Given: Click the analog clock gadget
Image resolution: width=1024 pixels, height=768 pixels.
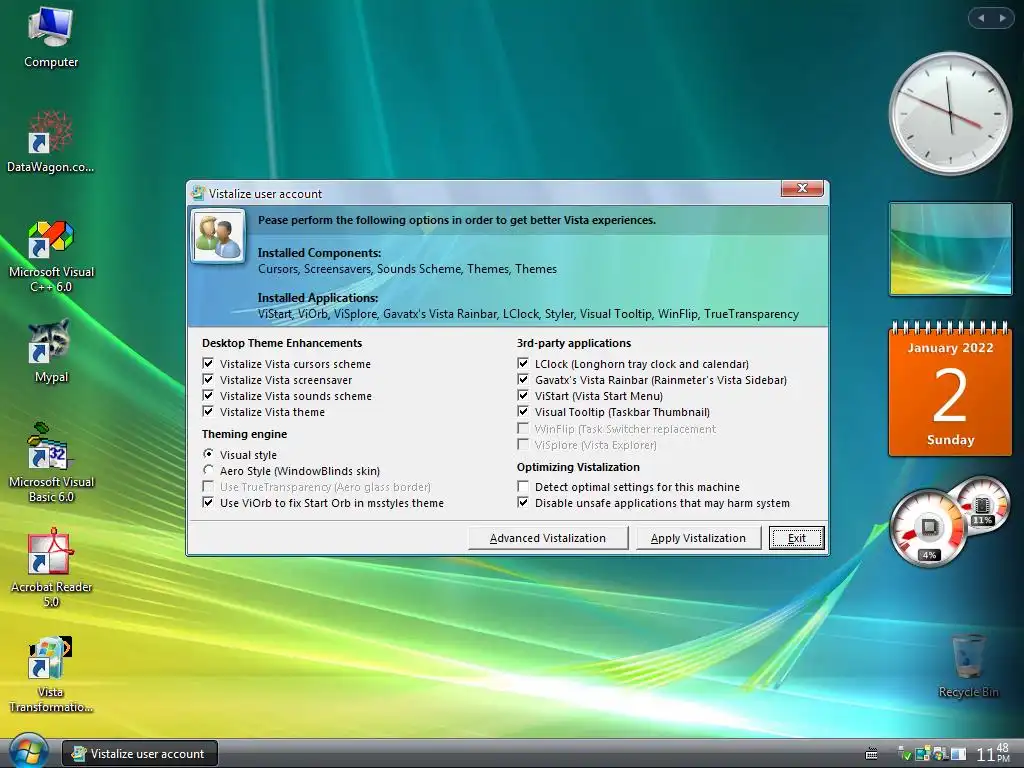Looking at the screenshot, I should (x=950, y=114).
